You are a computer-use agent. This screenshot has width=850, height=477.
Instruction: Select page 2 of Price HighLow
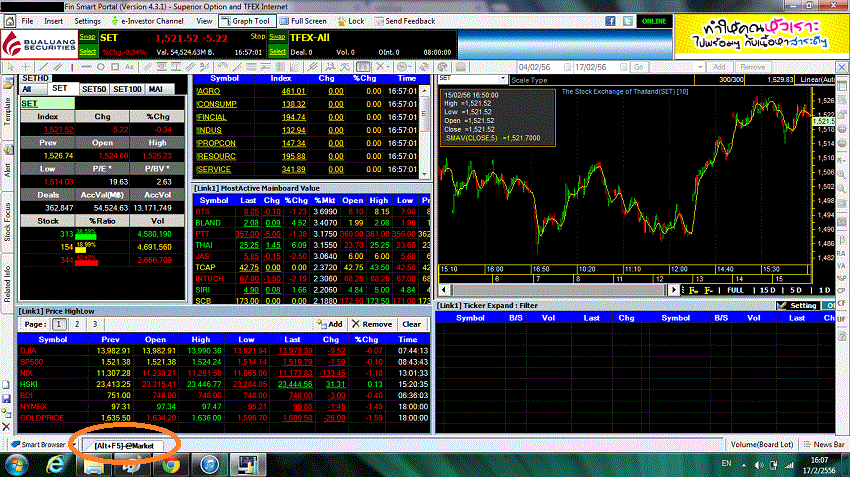[77, 324]
